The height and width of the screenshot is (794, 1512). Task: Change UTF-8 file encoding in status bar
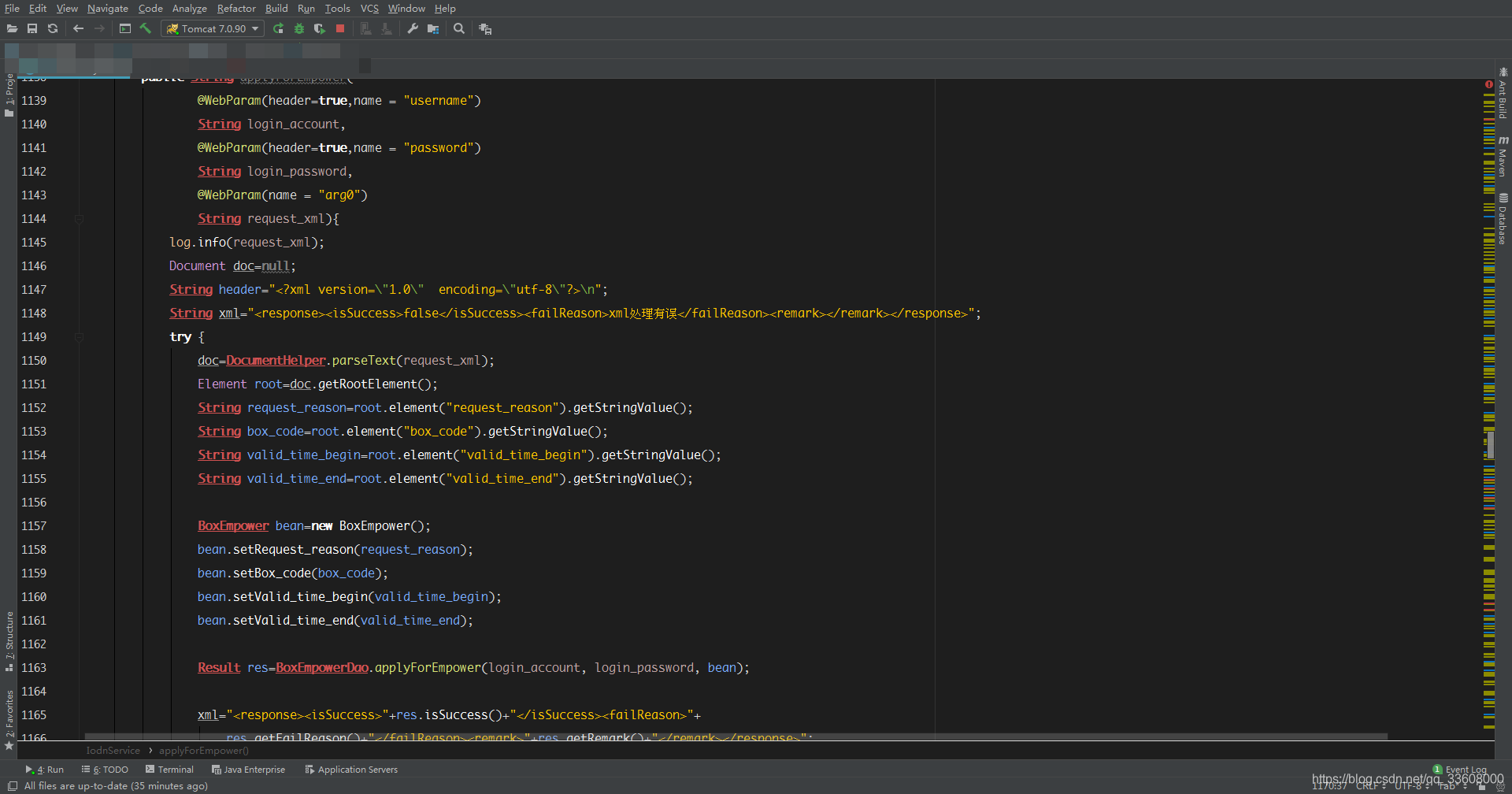click(1412, 786)
